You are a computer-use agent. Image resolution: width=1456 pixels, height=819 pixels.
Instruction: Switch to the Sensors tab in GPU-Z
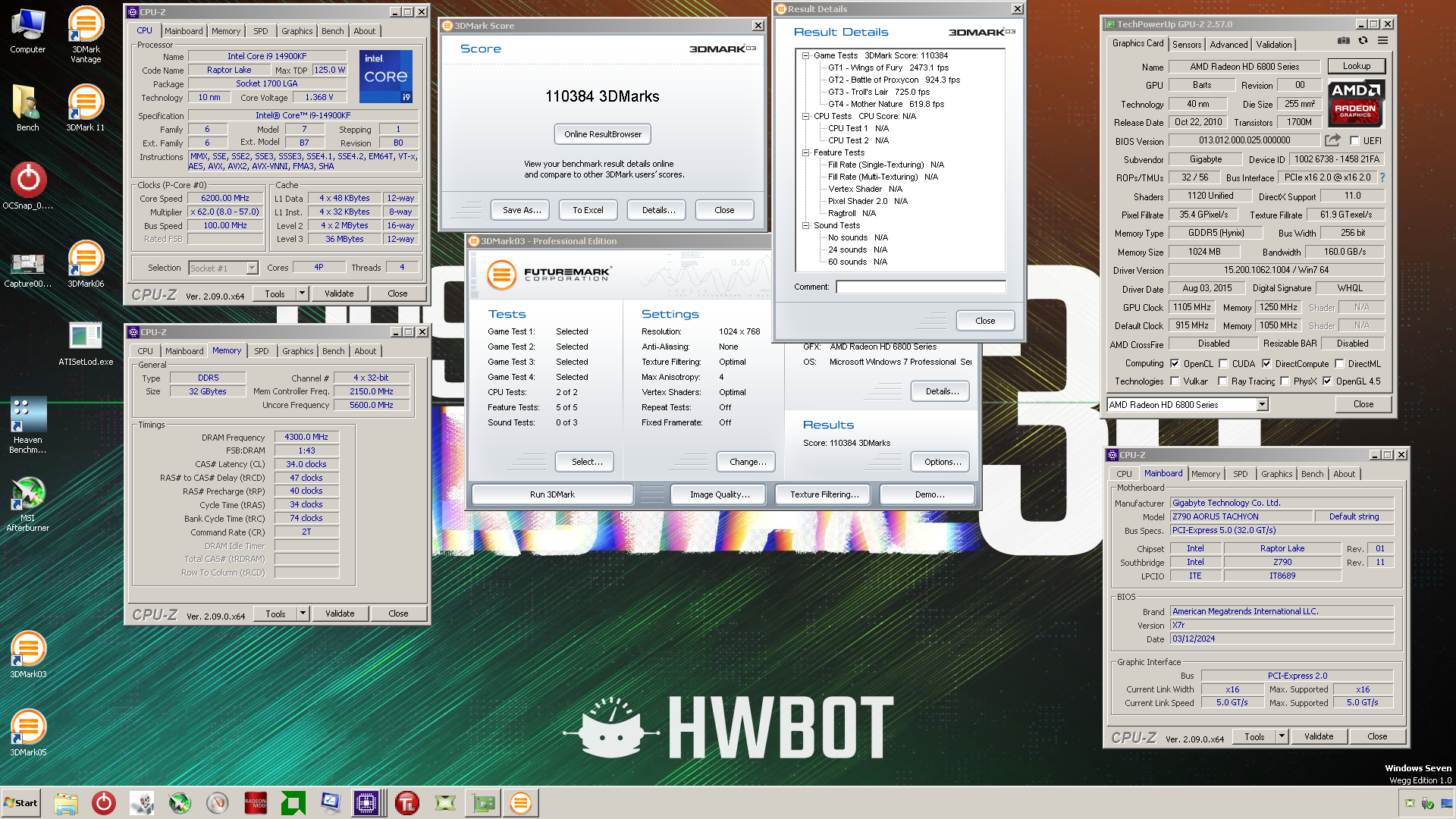[1186, 45]
